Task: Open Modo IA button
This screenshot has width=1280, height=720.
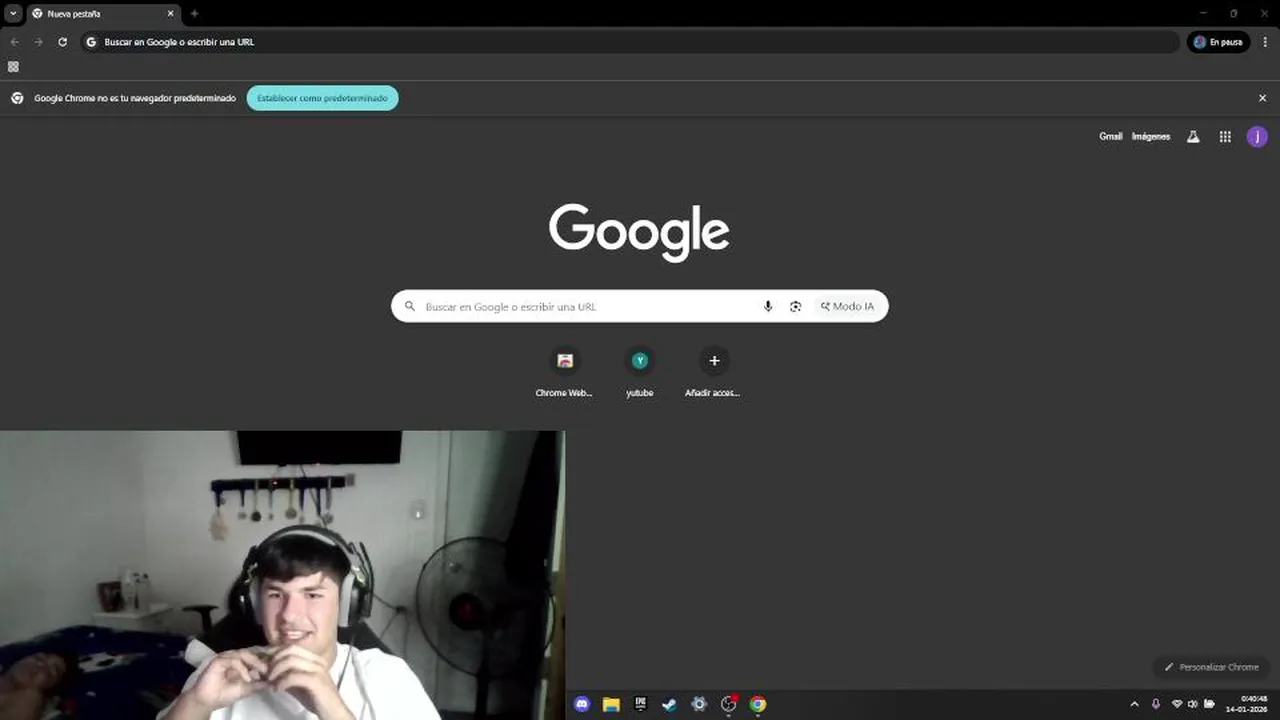Action: (x=847, y=306)
